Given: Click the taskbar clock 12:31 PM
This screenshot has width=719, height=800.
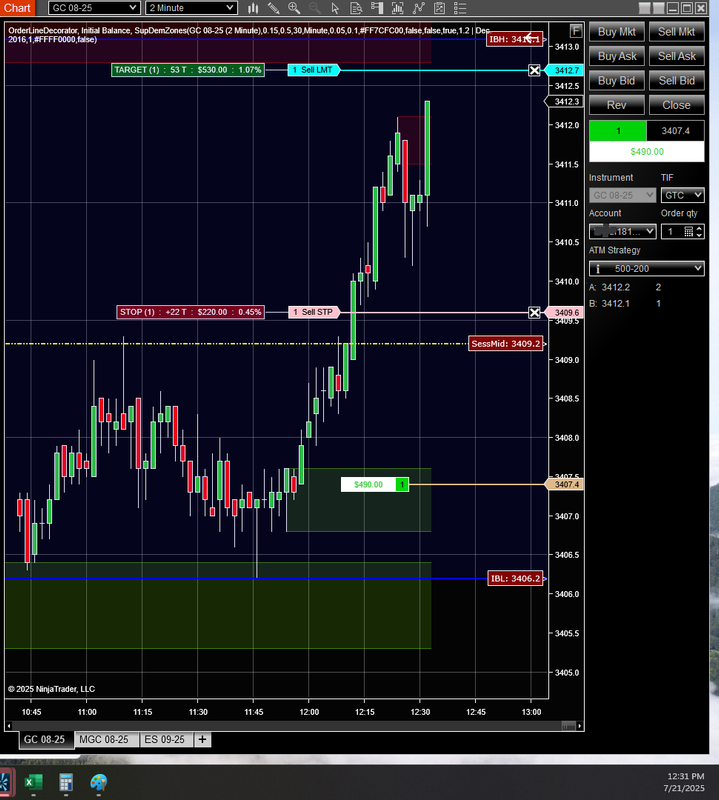Looking at the screenshot, I should (x=685, y=777).
